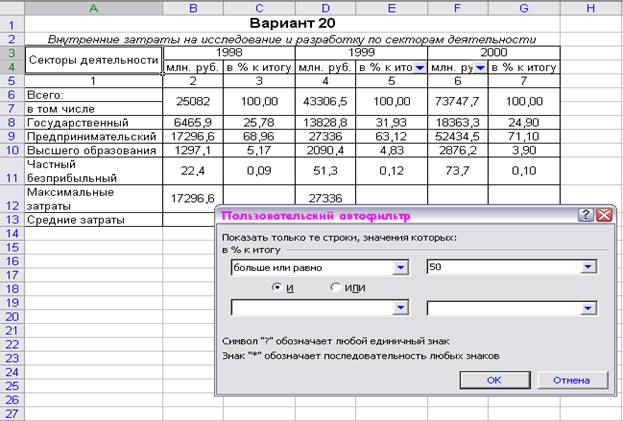Screen dimensions: 623x421
Task: Open the 'больше или равно' condition dropdown
Action: (x=400, y=268)
